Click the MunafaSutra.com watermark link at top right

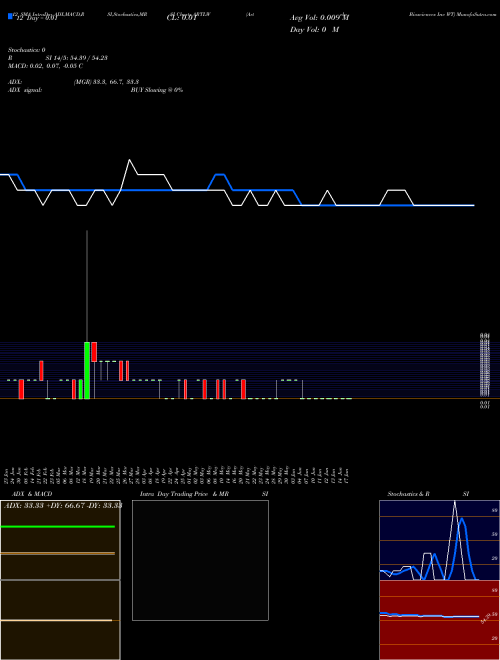coord(477,14)
